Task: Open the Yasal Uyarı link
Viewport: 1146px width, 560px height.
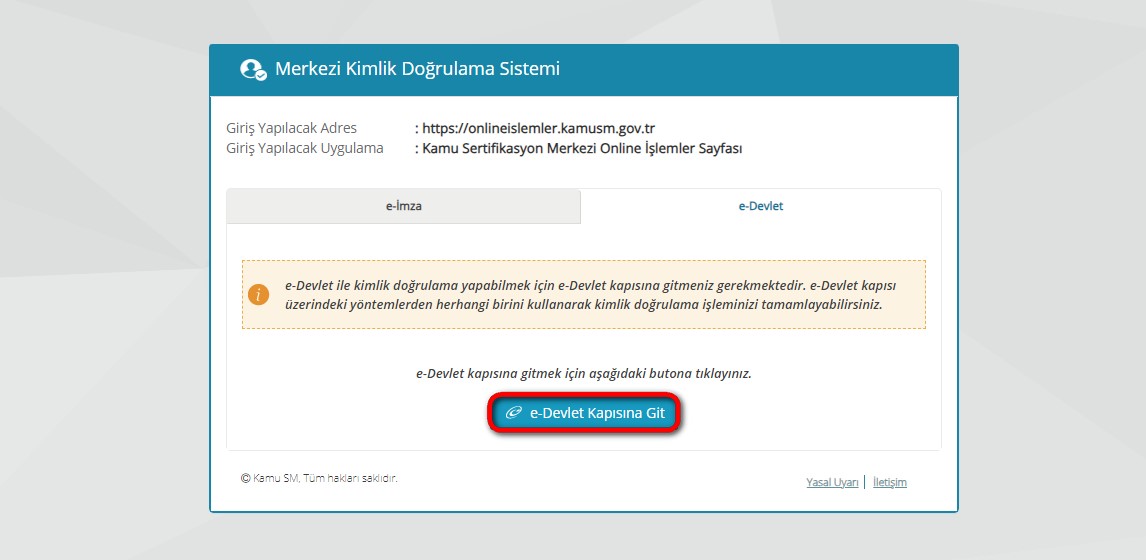Action: pyautogui.click(x=832, y=482)
